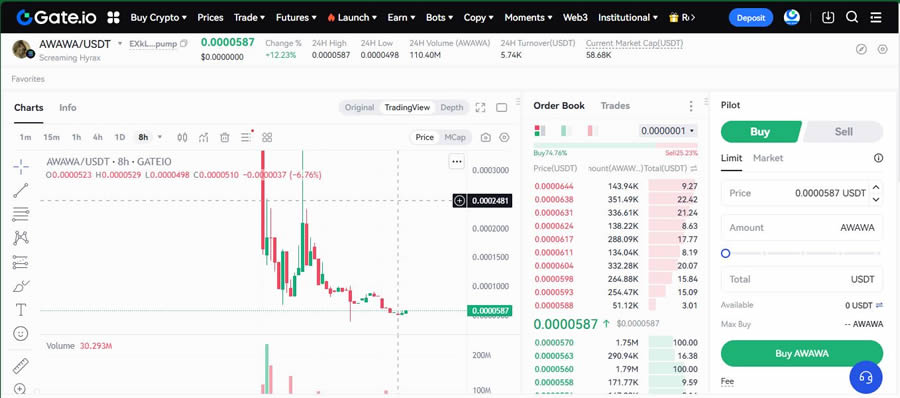Switch to the Trades tab
The width and height of the screenshot is (900, 398).
tap(615, 106)
